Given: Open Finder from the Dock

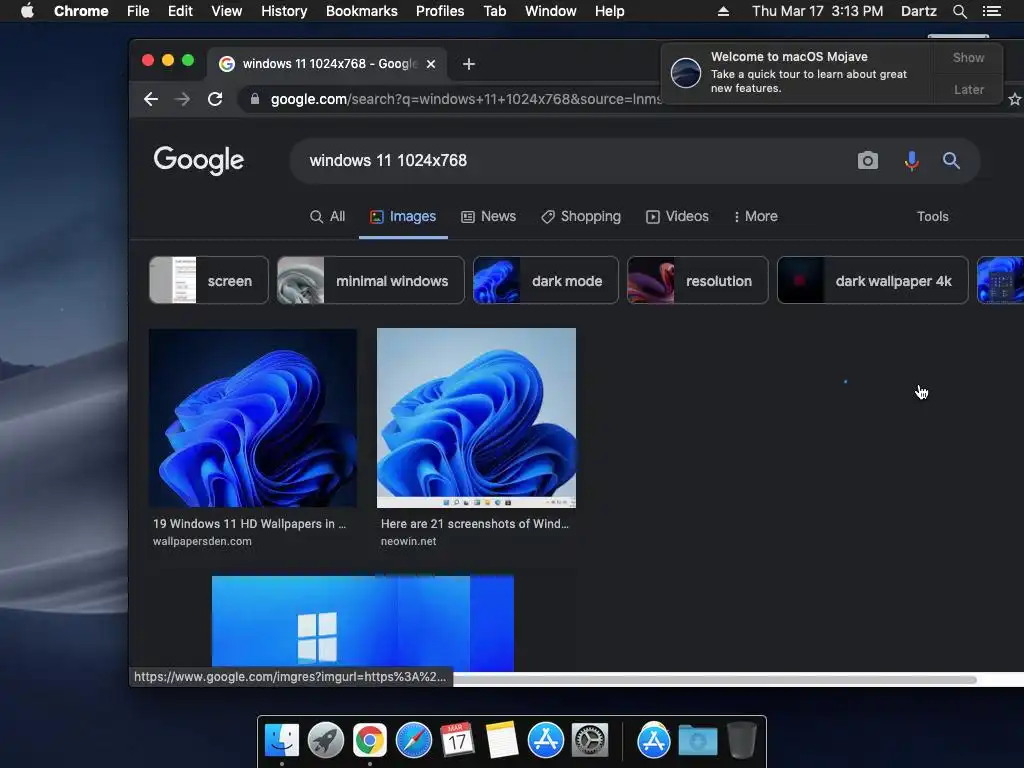Looking at the screenshot, I should [x=281, y=740].
